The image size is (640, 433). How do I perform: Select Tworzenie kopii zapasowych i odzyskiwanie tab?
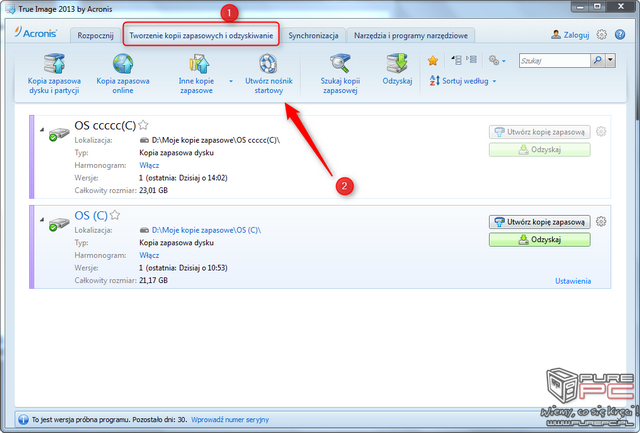[201, 36]
